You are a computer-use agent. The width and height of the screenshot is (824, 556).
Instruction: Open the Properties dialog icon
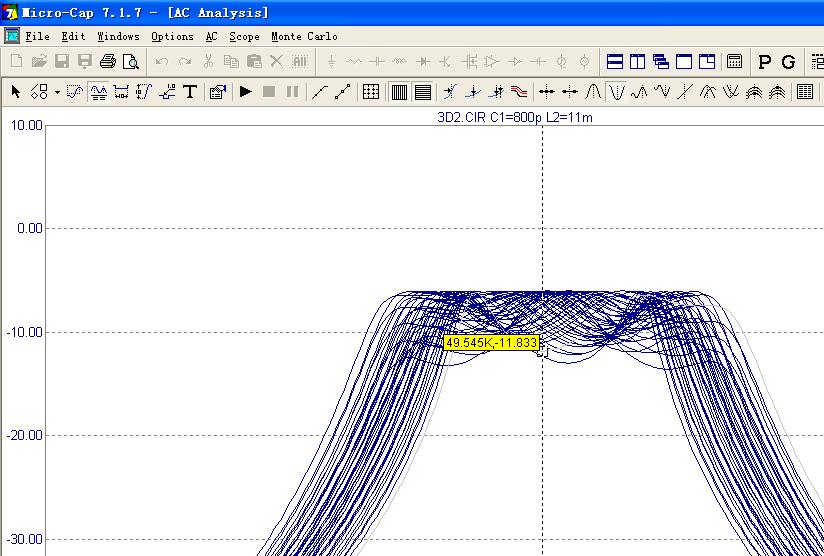[x=218, y=92]
